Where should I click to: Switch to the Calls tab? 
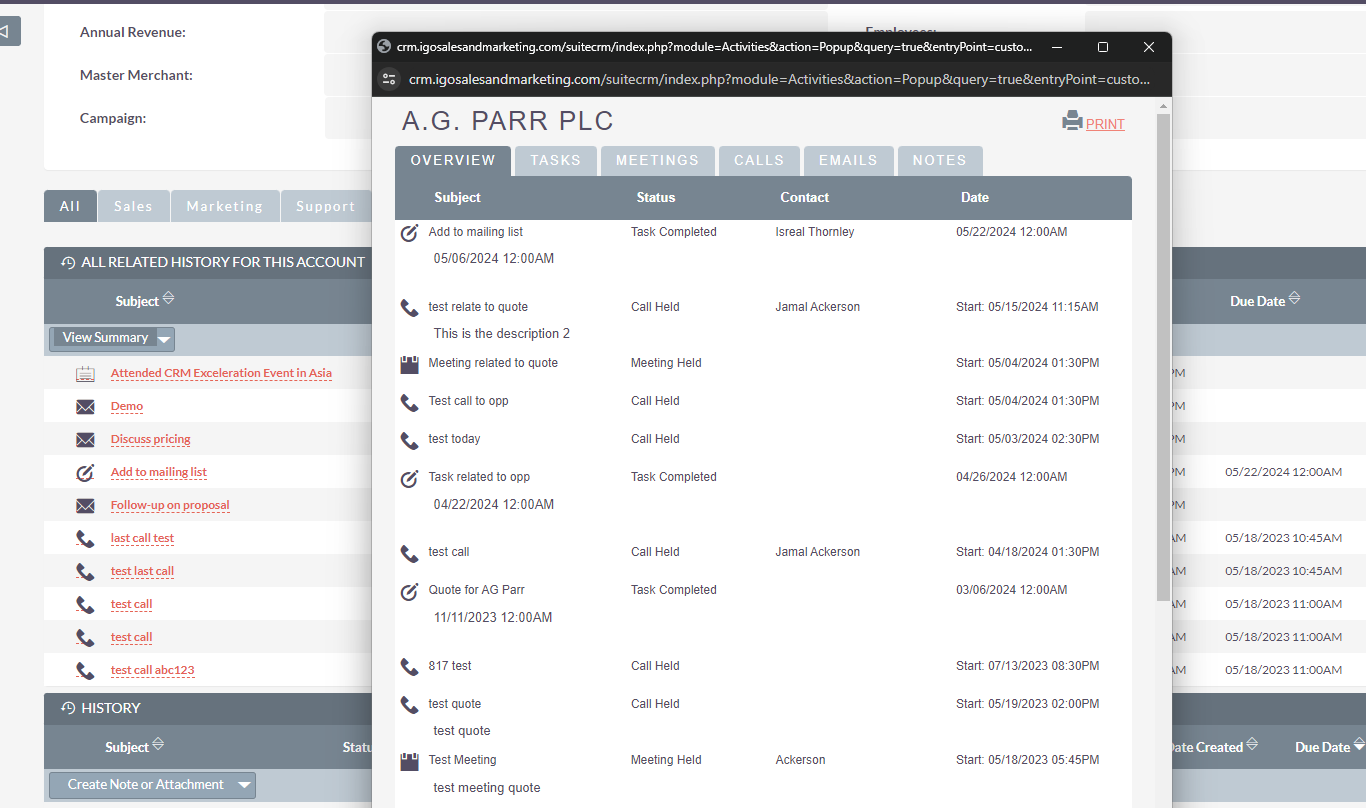(759, 161)
